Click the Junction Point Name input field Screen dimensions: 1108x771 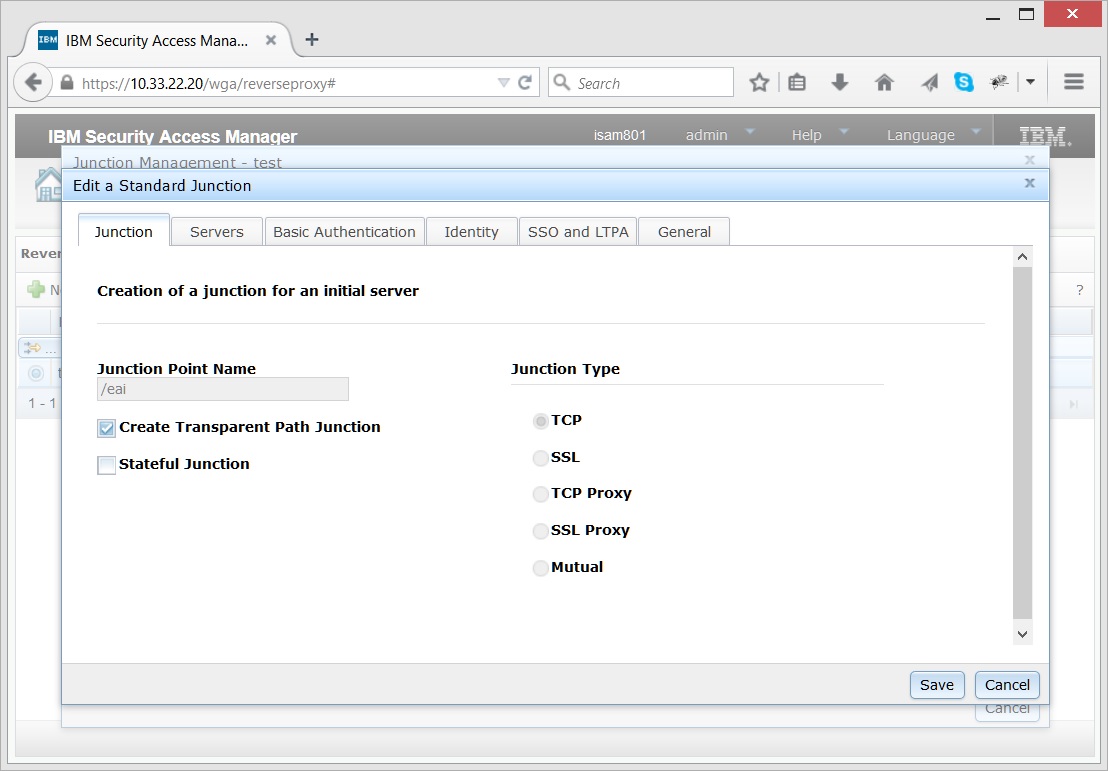[x=222, y=389]
